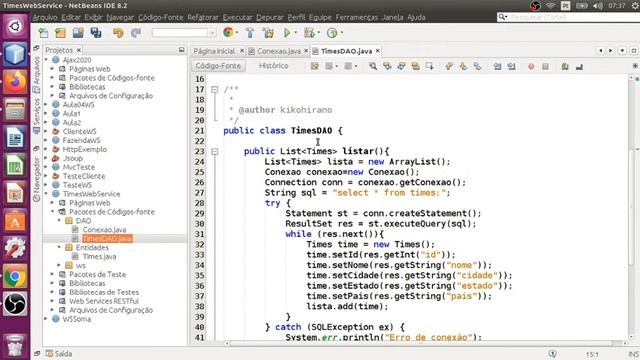Image resolution: width=640 pixels, height=360 pixels.
Task: Click the Chrome browser icon in toolbar
Action: [228, 33]
